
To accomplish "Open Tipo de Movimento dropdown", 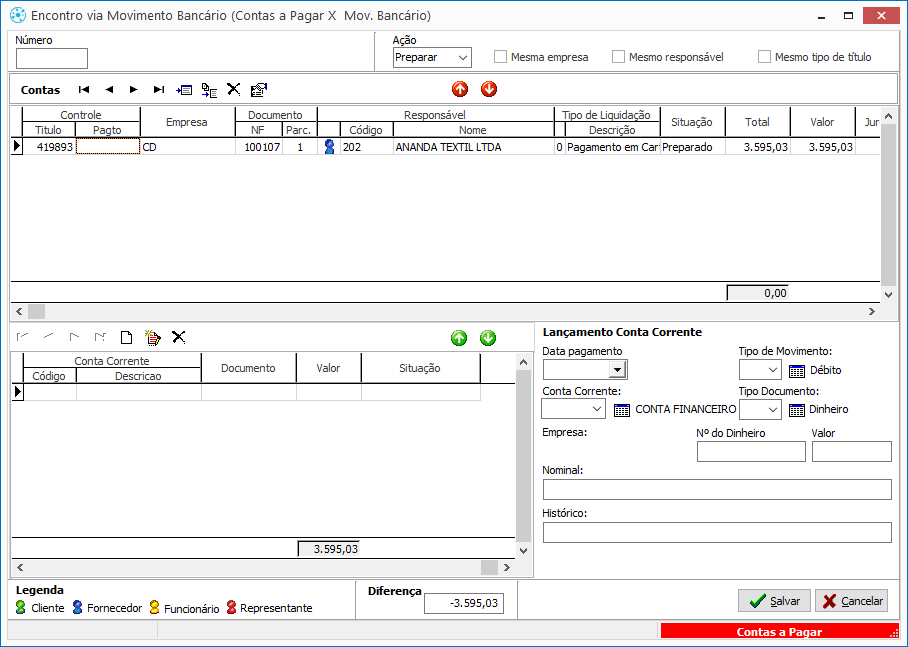I will pos(760,370).
